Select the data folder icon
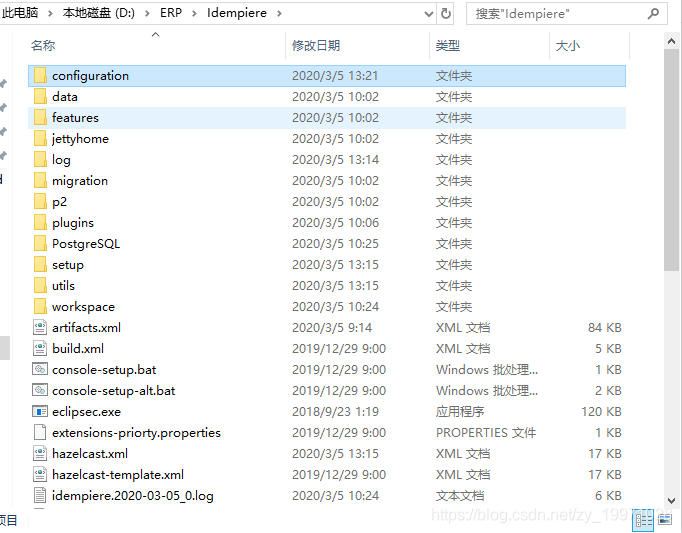The image size is (682, 533). point(40,96)
